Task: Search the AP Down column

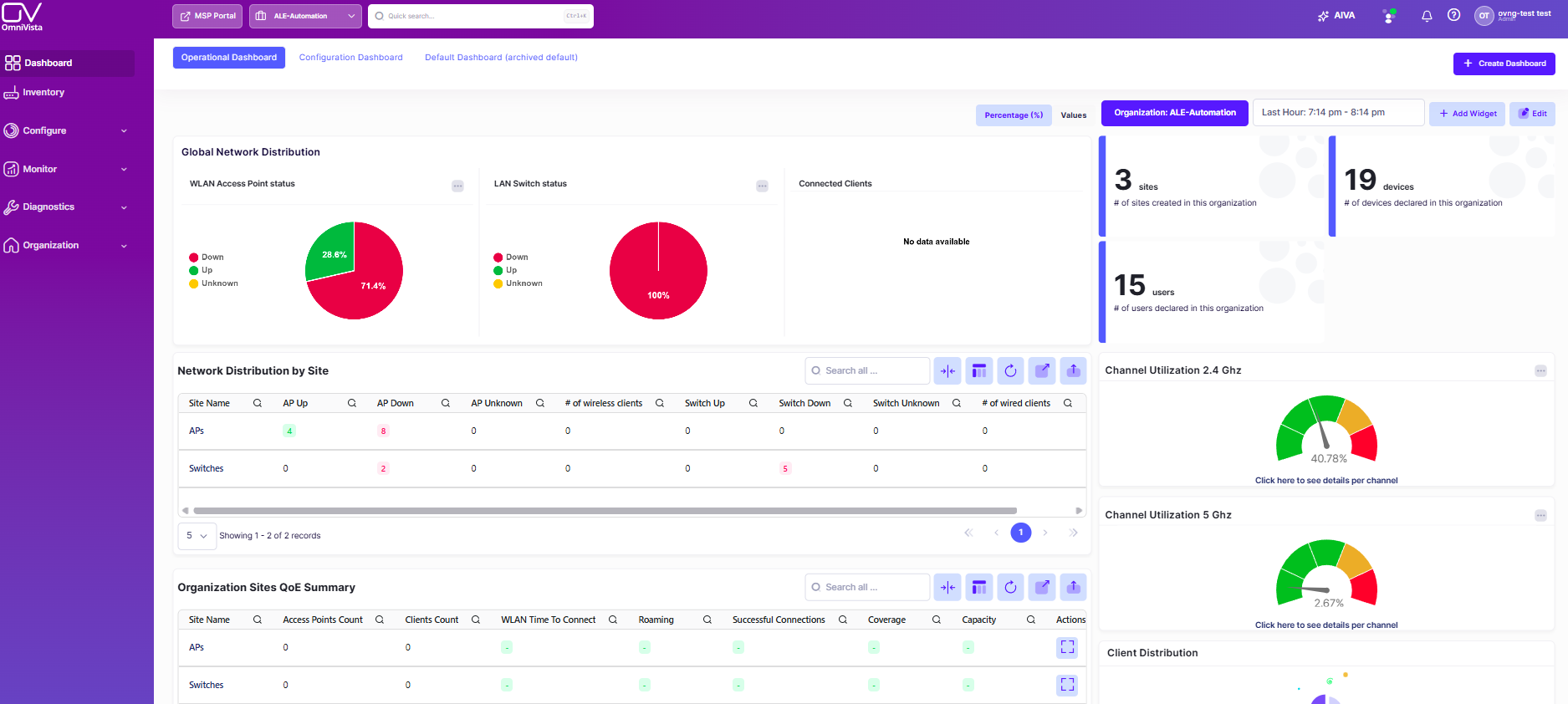Action: 446,403
